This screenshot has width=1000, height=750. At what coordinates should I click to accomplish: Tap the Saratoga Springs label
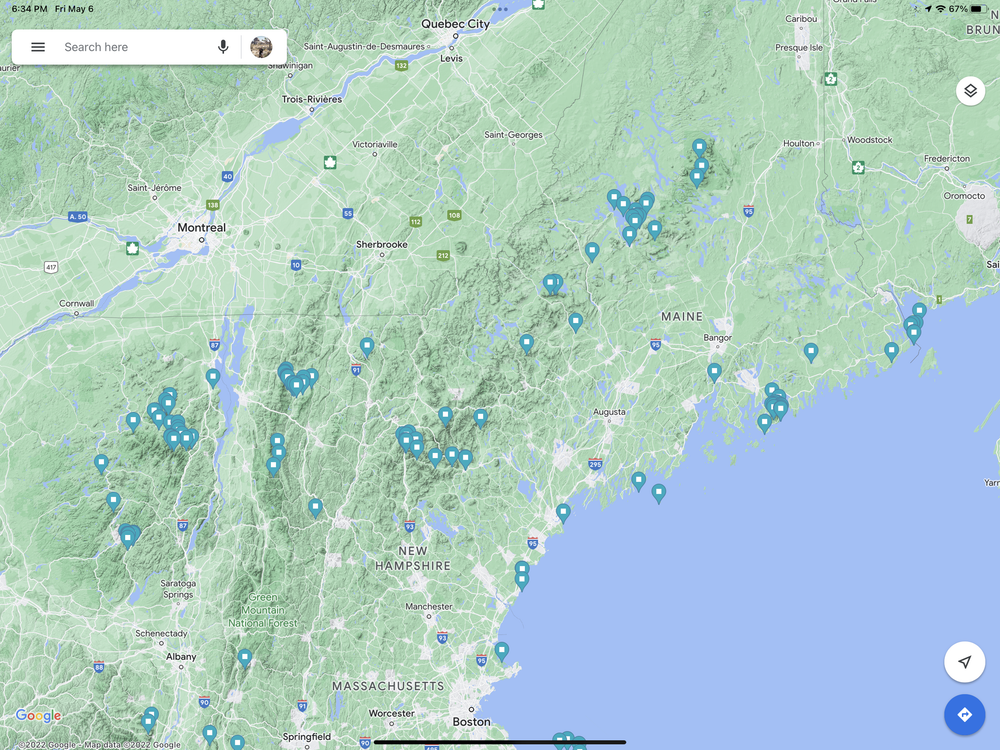(x=178, y=589)
